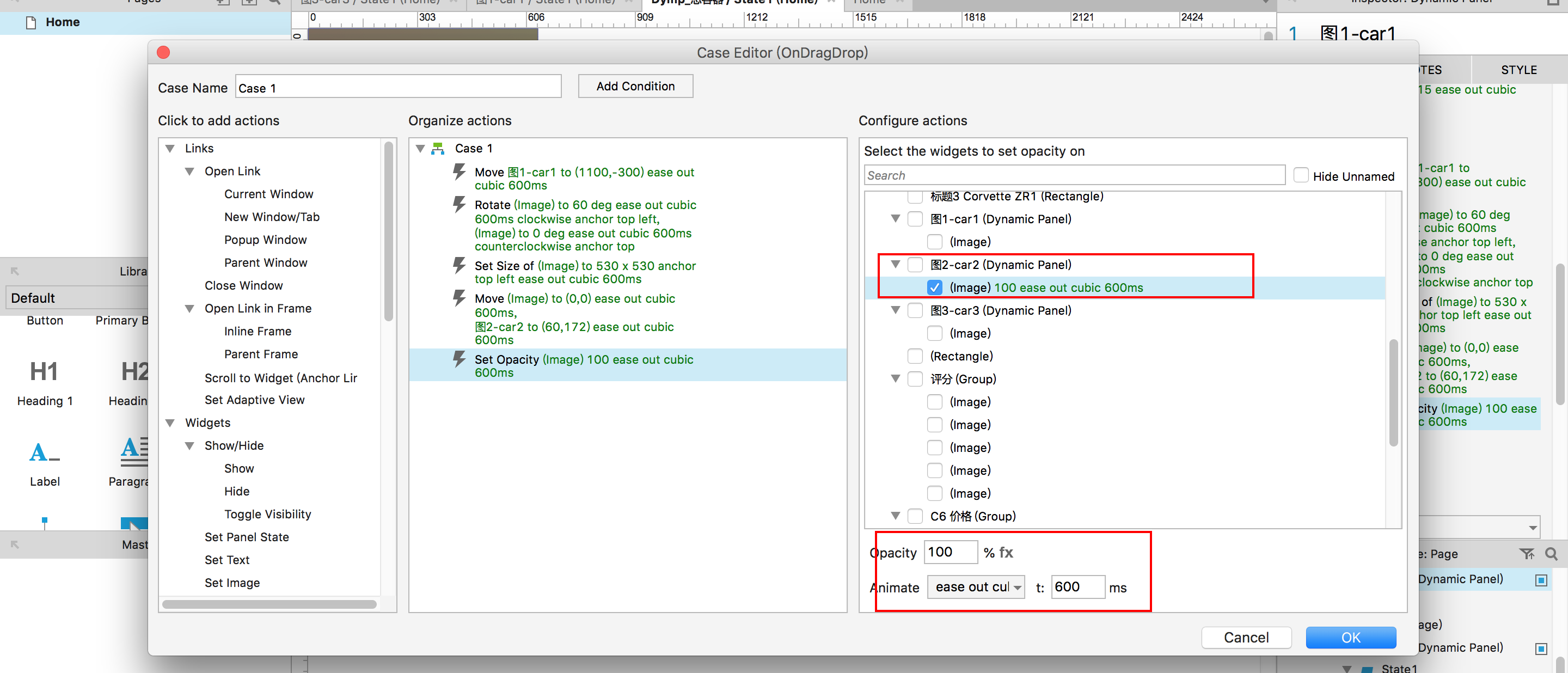Select the Label widget icon
The width and height of the screenshot is (1568, 673).
tap(44, 451)
